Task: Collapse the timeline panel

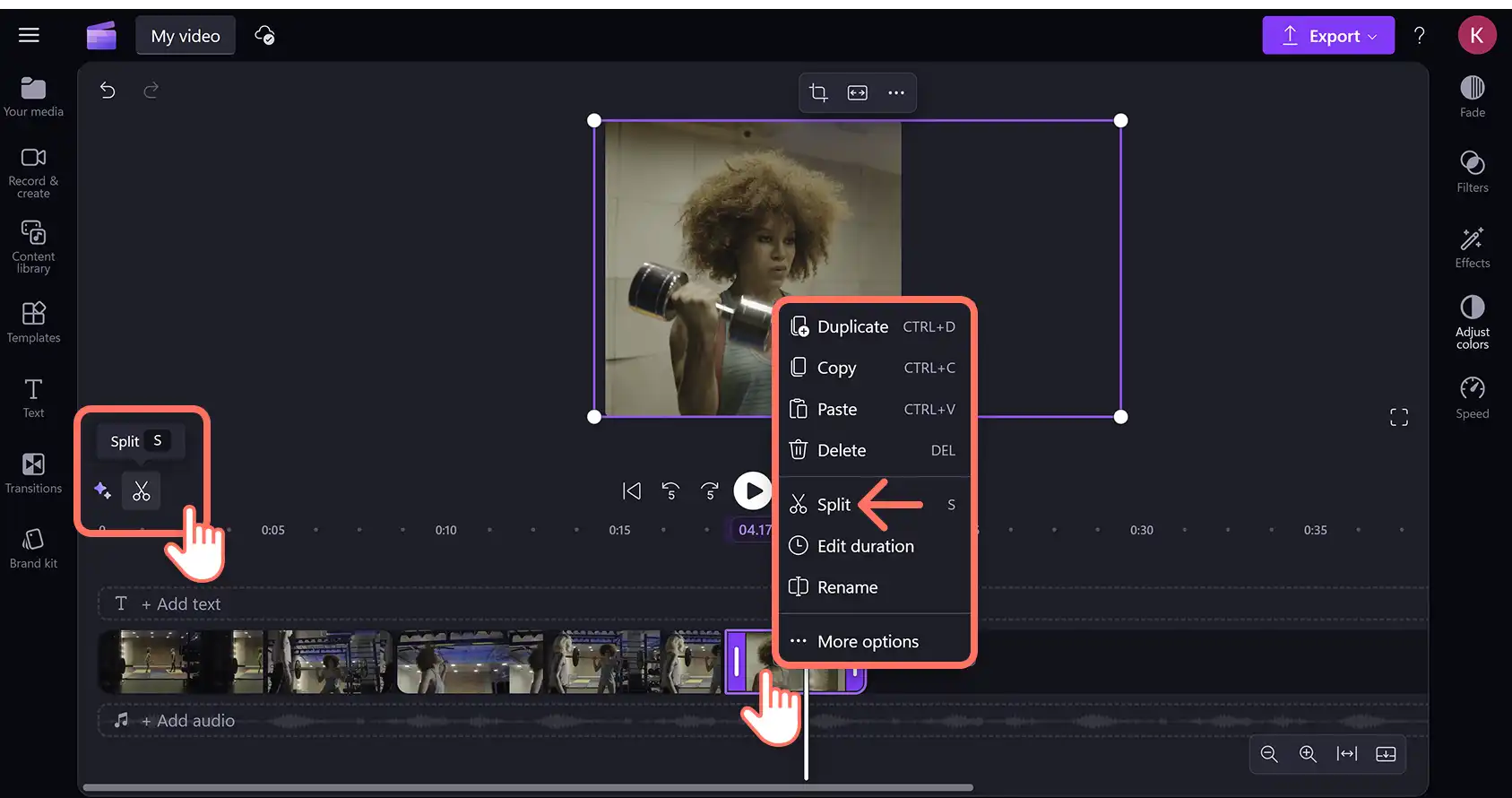Action: [1386, 754]
